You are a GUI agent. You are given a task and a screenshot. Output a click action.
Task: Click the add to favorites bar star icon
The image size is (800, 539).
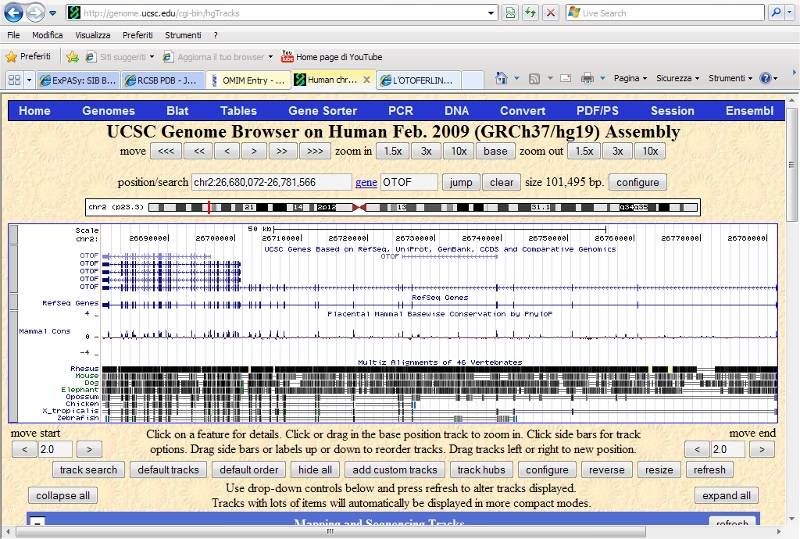(x=72, y=57)
